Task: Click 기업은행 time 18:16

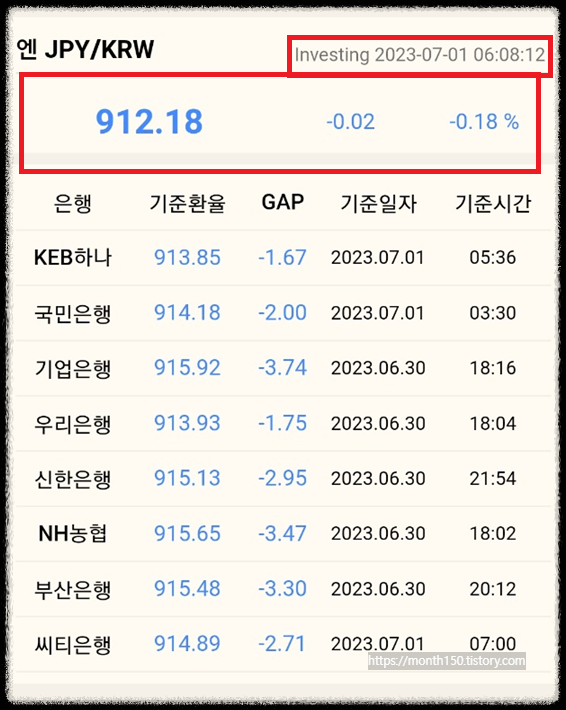Action: point(493,368)
